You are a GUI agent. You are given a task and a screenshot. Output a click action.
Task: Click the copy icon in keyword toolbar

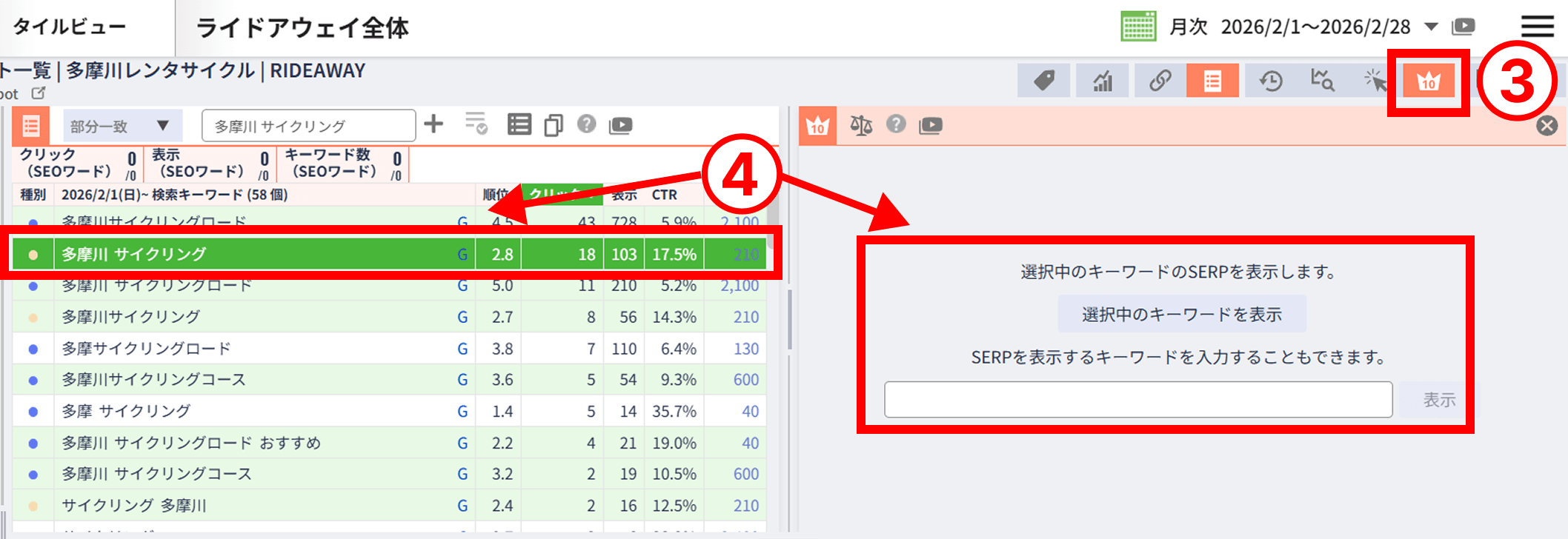point(553,125)
